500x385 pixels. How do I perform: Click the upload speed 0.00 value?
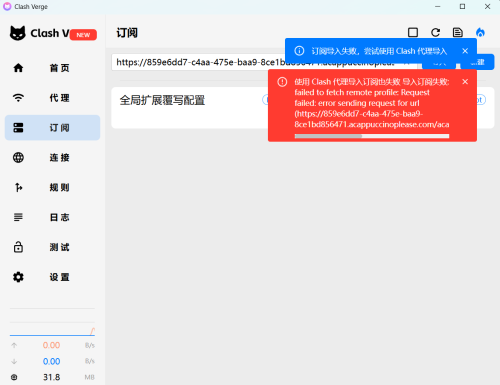pos(51,345)
